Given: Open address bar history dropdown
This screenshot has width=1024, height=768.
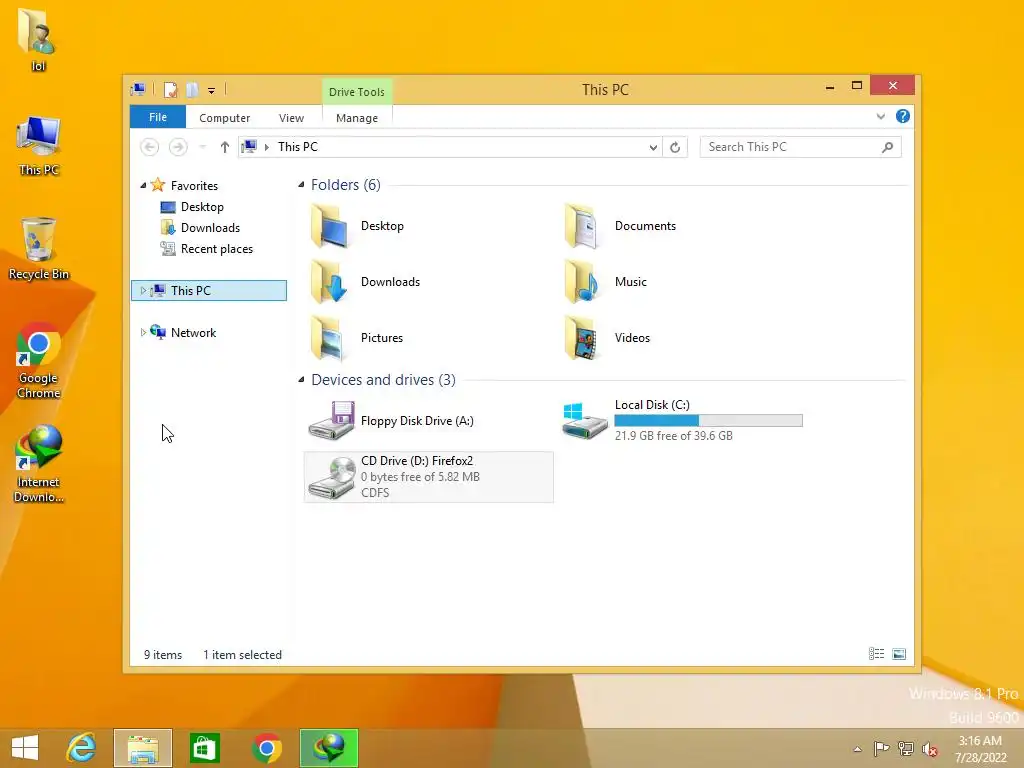Looking at the screenshot, I should [652, 147].
